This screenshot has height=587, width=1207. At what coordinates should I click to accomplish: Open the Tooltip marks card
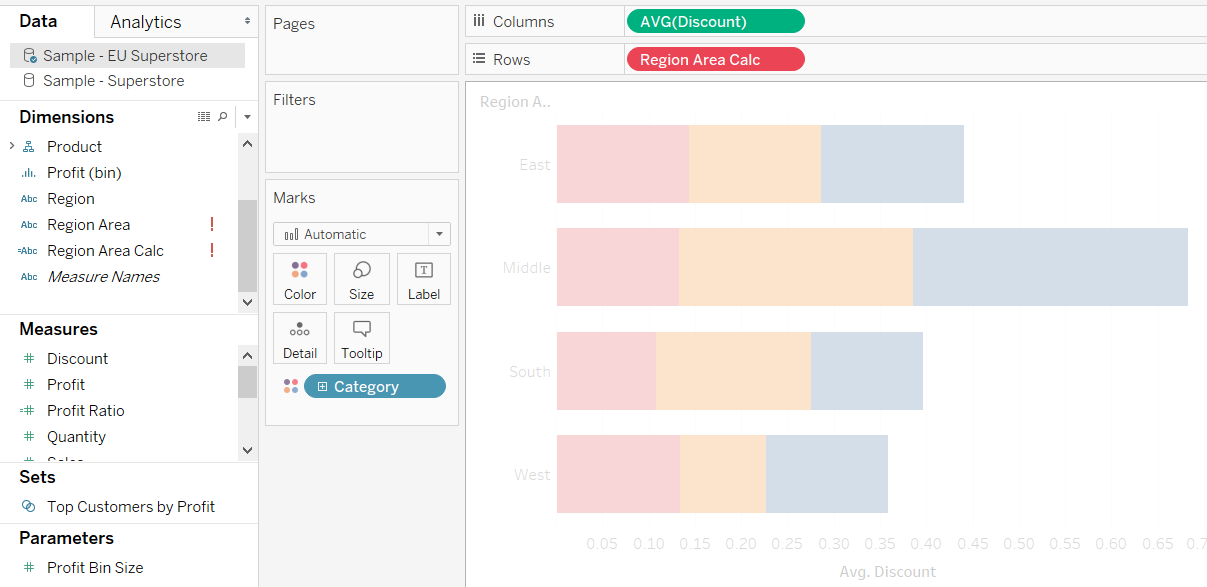tap(361, 338)
